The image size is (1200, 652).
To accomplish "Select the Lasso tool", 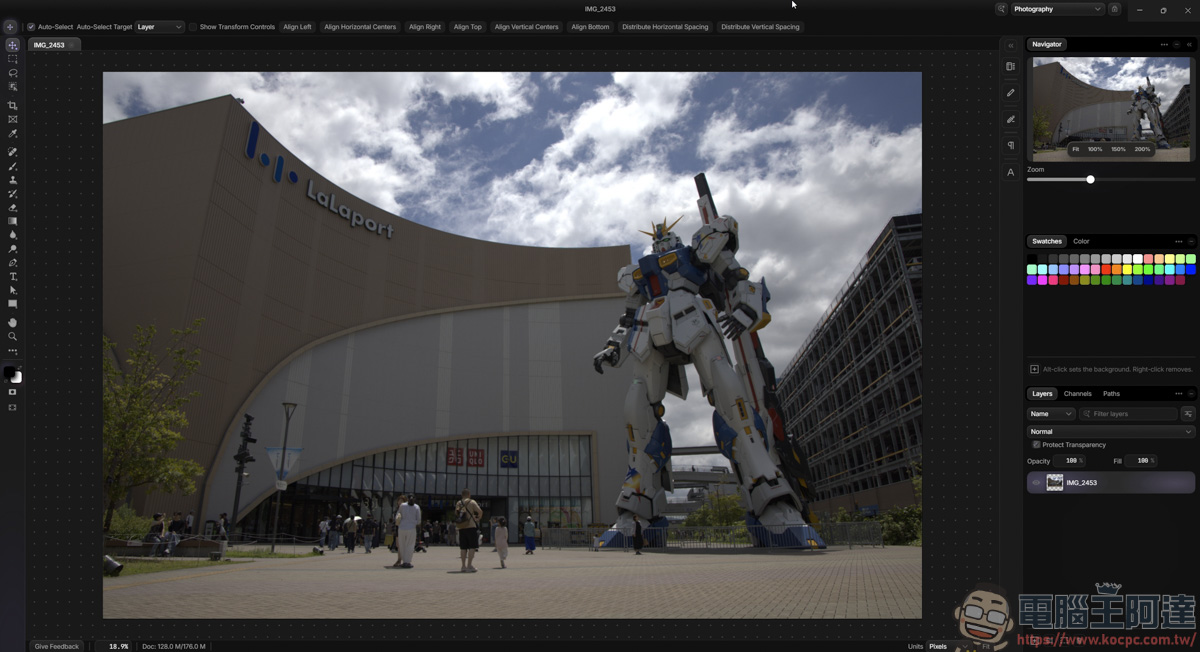I will pos(13,73).
